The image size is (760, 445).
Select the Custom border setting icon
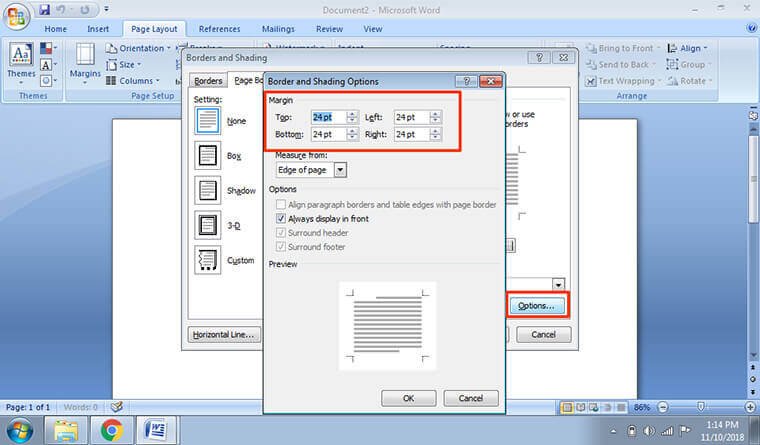click(x=207, y=260)
